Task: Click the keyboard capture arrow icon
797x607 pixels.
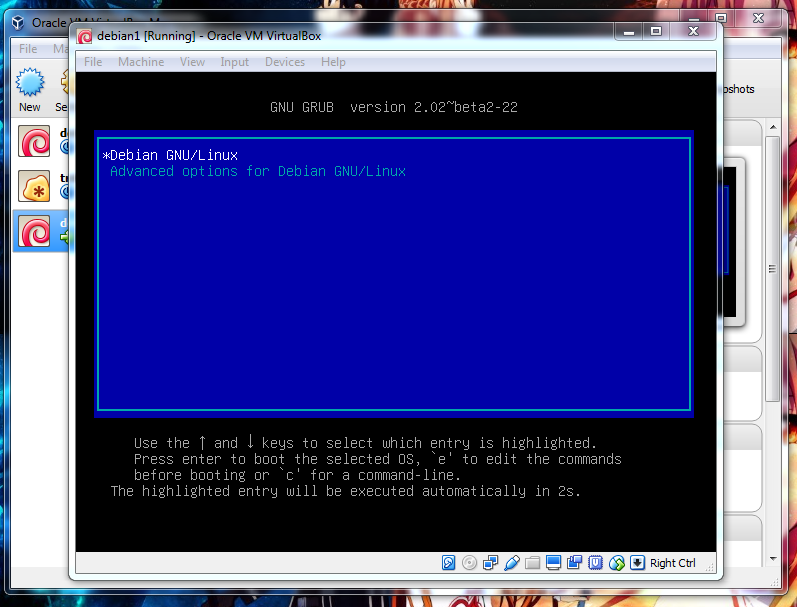Action: (x=637, y=563)
